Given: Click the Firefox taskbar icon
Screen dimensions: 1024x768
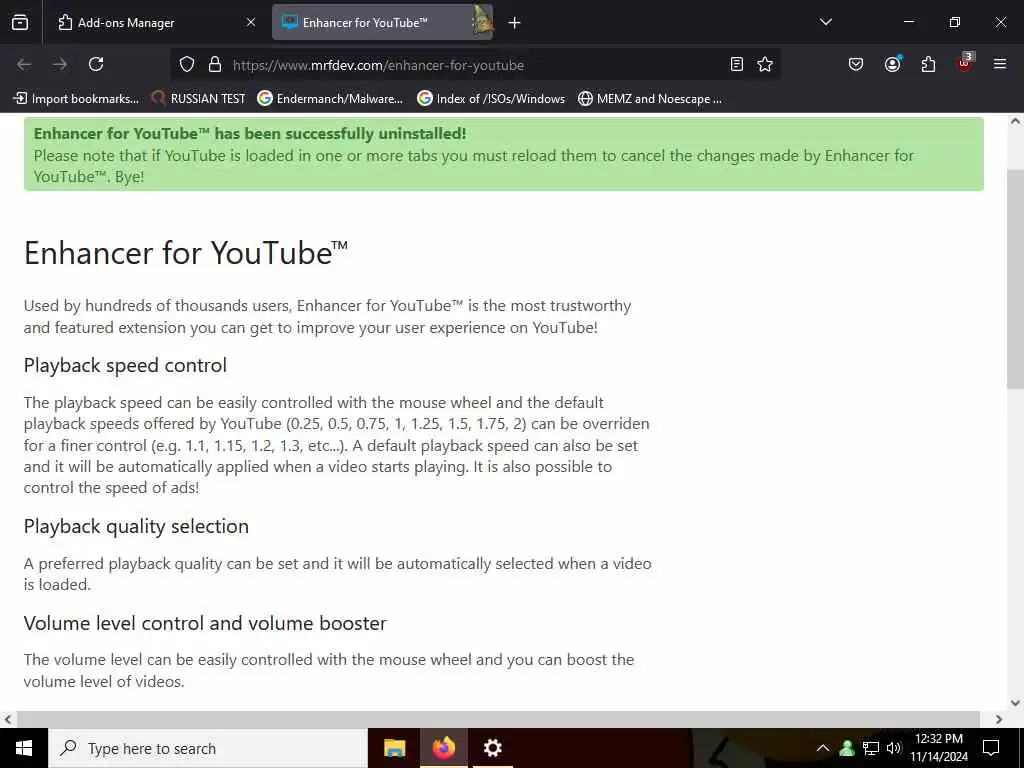Looking at the screenshot, I should click(443, 748).
